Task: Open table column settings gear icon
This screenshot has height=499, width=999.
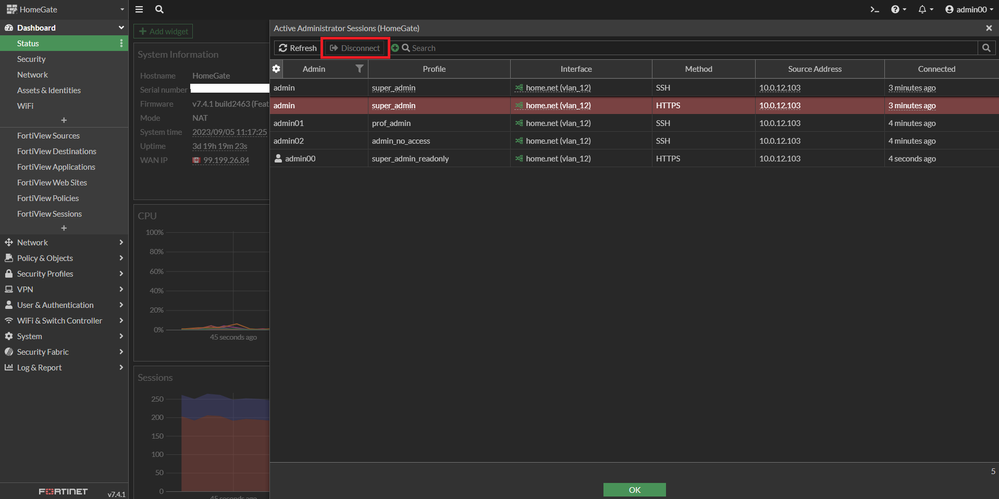Action: tap(276, 69)
